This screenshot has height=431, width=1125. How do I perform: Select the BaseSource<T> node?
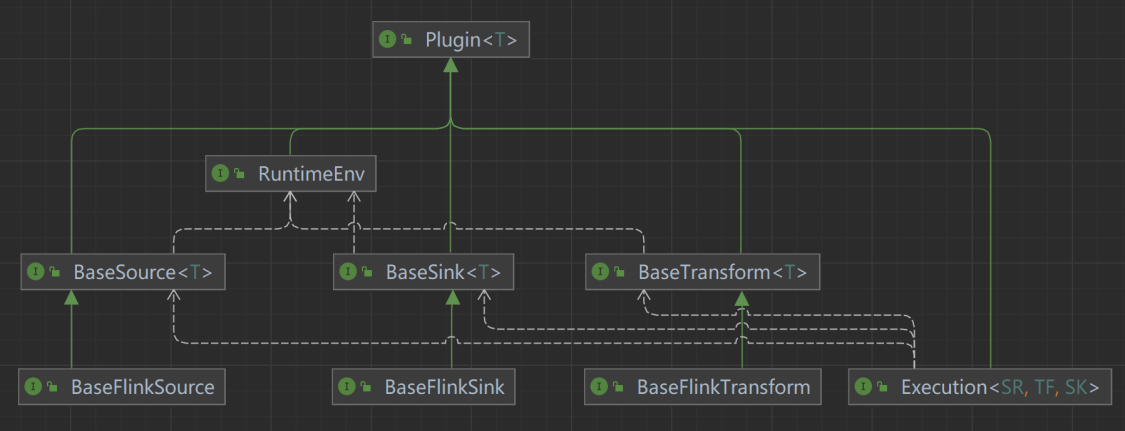click(123, 272)
